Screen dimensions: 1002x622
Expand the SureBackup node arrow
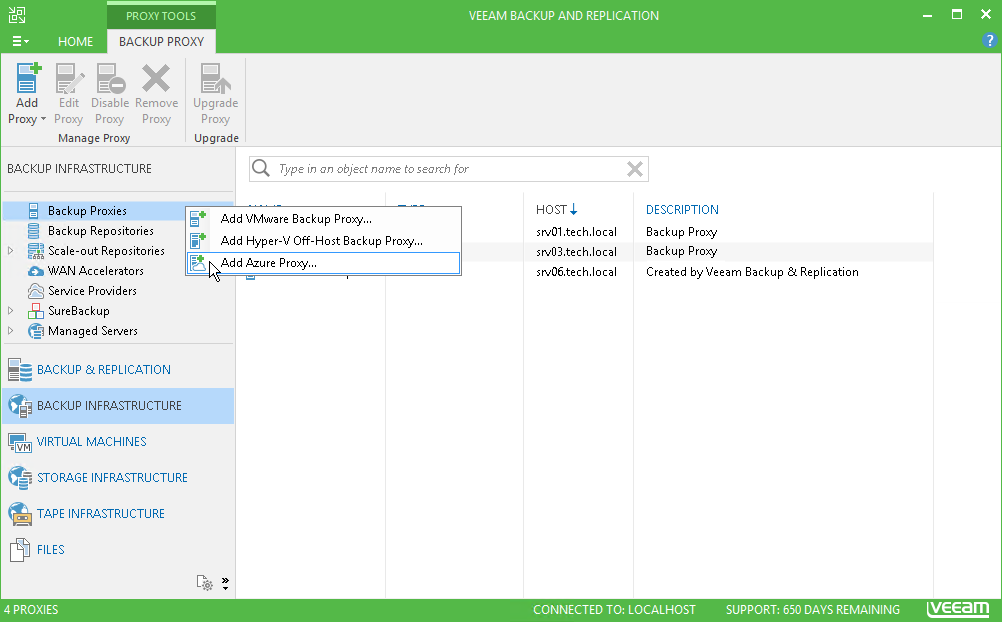click(11, 311)
